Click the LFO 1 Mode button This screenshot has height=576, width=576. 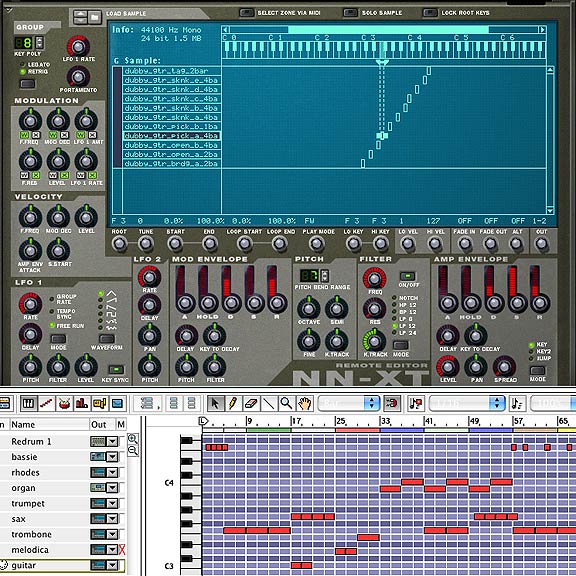[x=58, y=338]
